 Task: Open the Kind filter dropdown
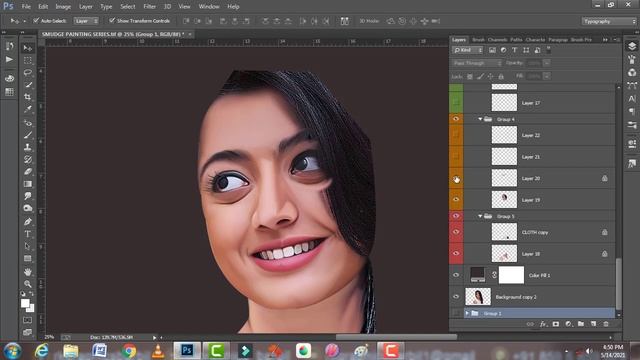(x=468, y=50)
